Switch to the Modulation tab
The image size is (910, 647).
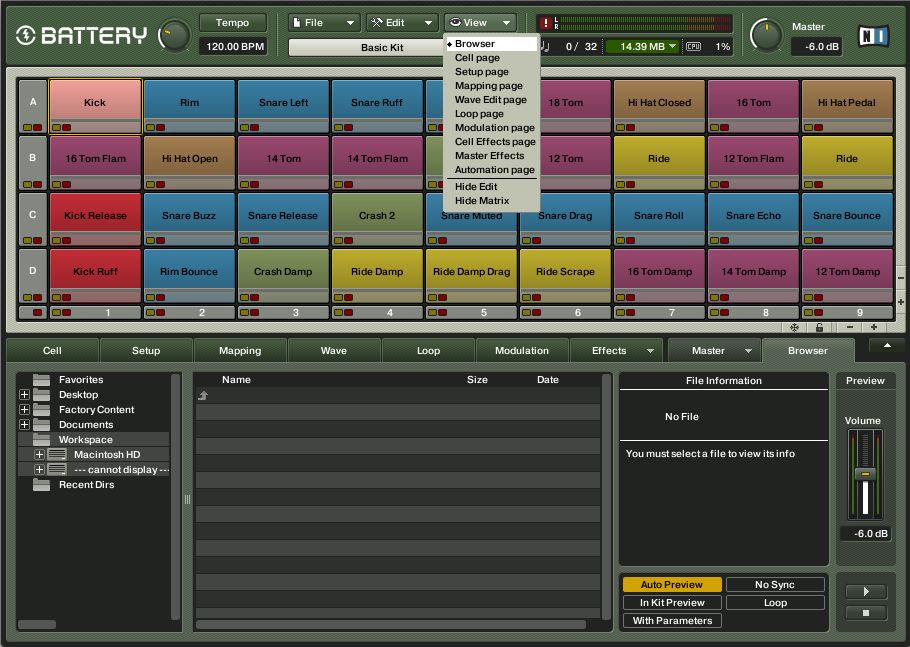(x=521, y=351)
